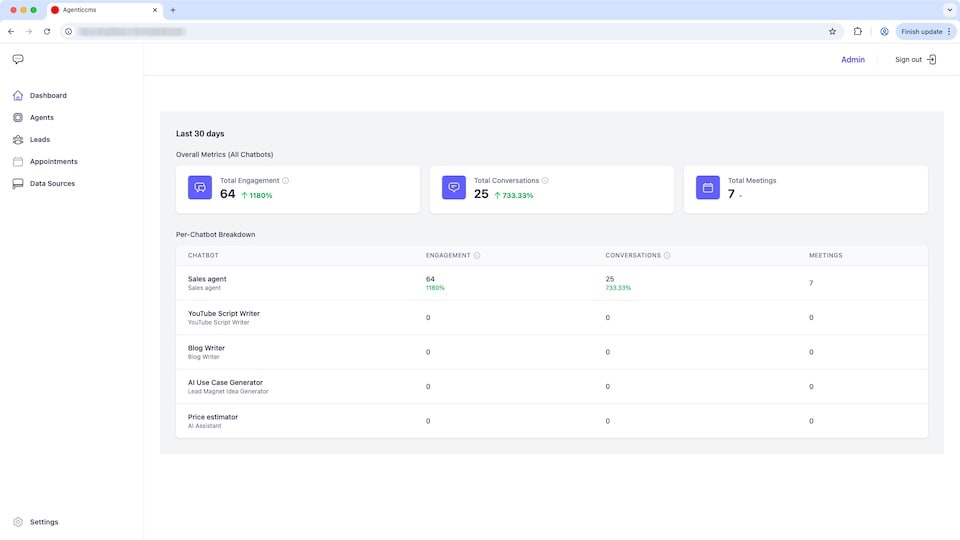Click the Agents icon in sidebar
Screen dimensions: 960x540
point(18,118)
